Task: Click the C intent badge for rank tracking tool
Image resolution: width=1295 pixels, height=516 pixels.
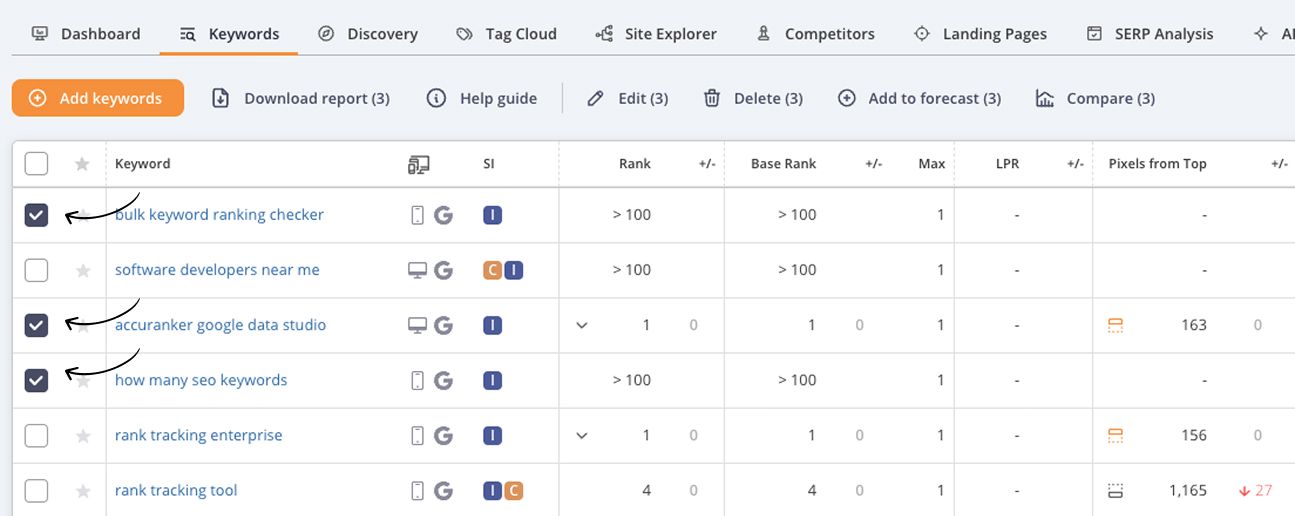Action: [513, 490]
